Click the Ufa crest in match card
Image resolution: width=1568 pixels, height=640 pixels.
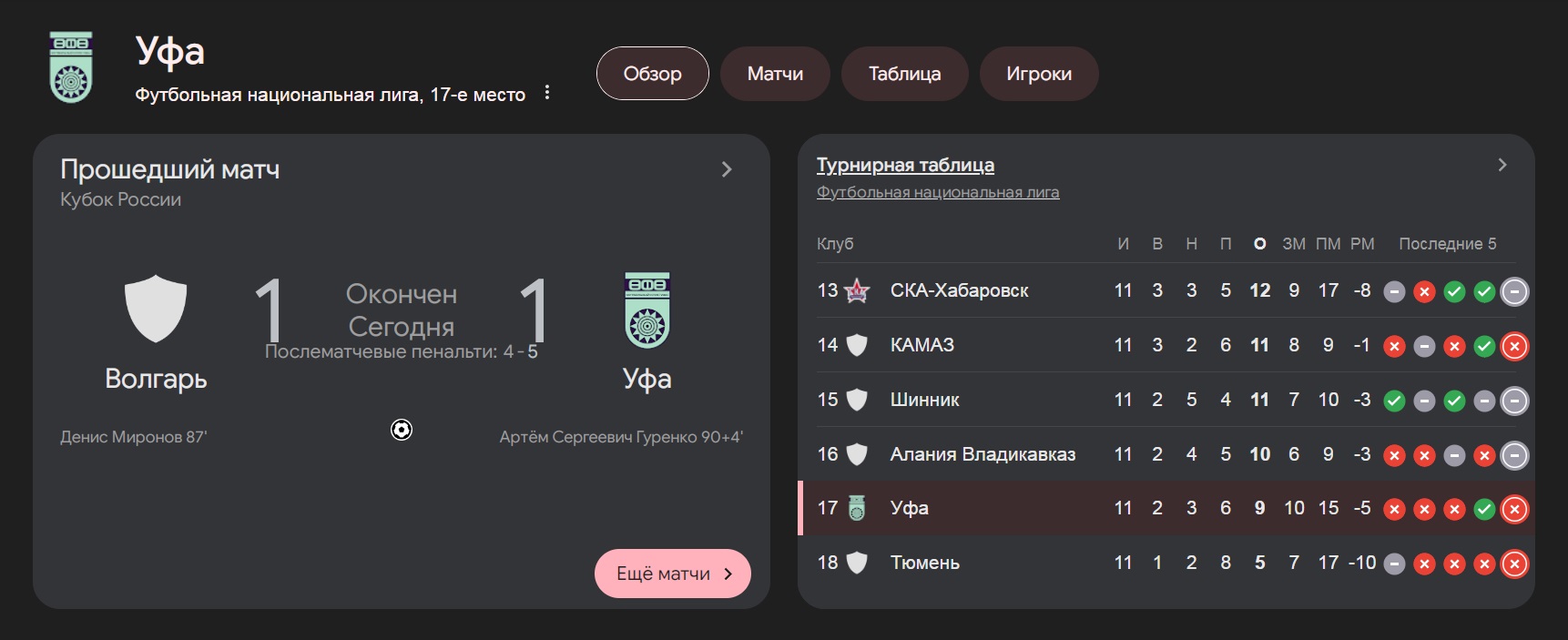coord(647,310)
